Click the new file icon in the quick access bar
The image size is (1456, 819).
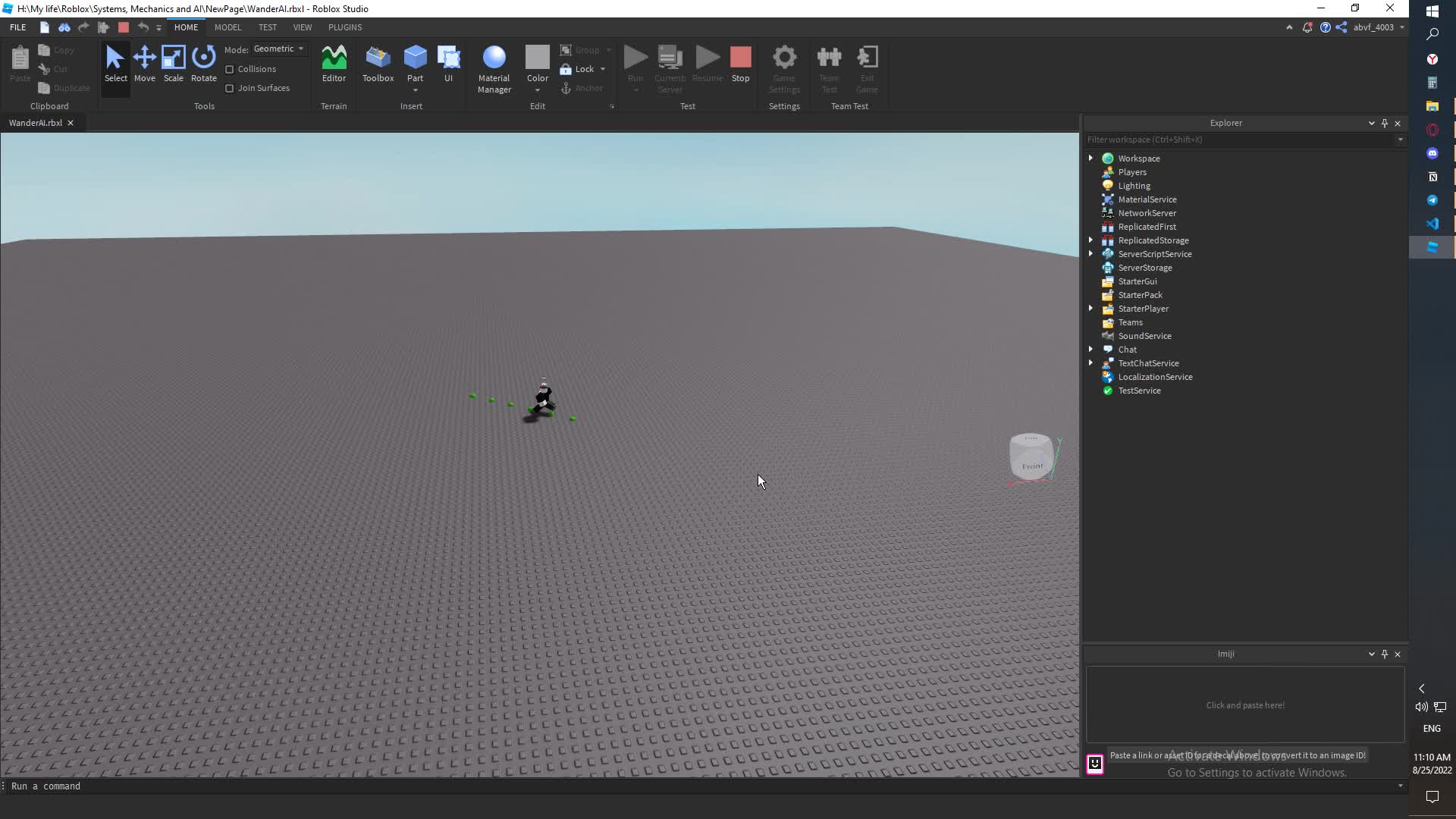coord(45,27)
